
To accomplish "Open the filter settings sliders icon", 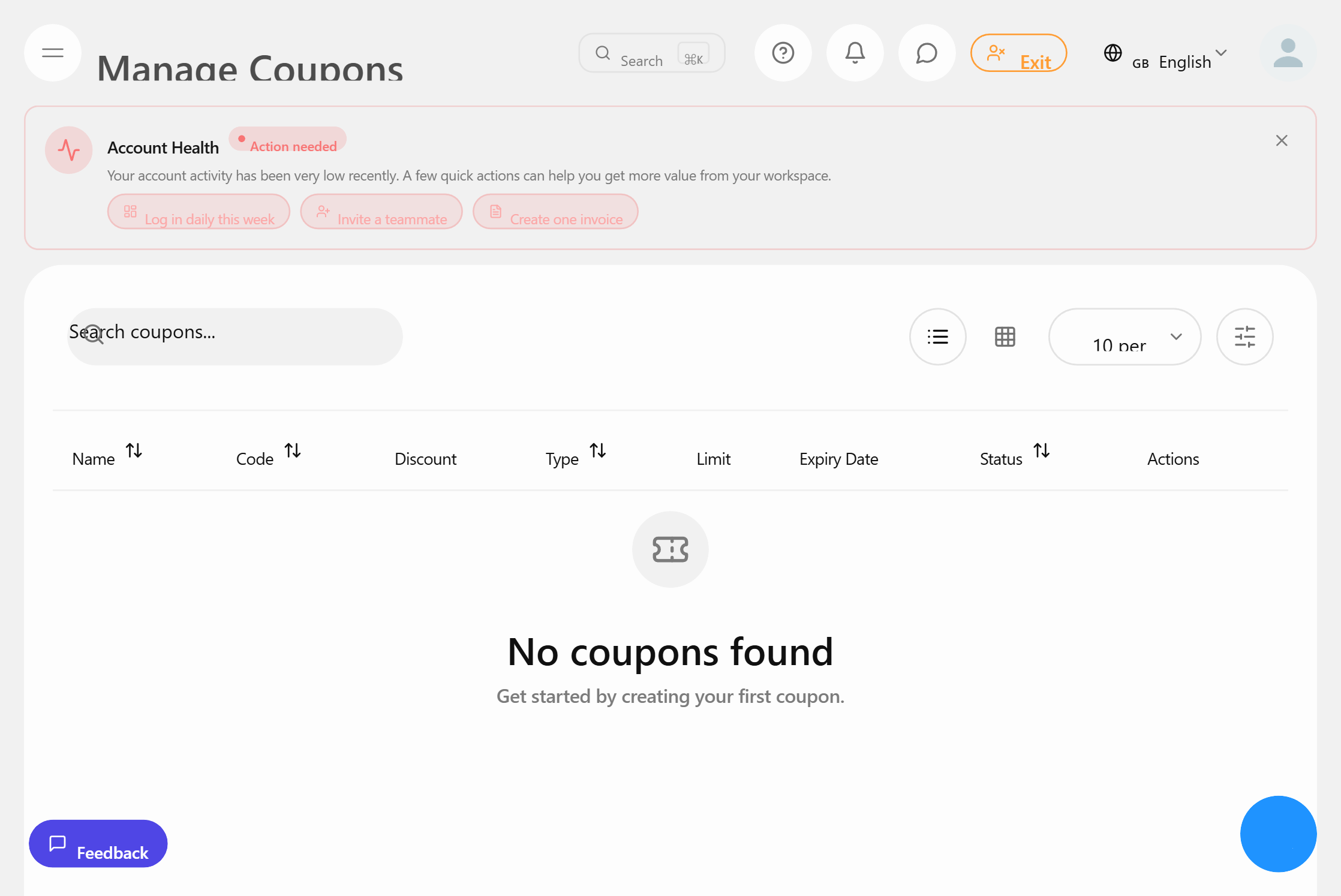I will [x=1245, y=336].
